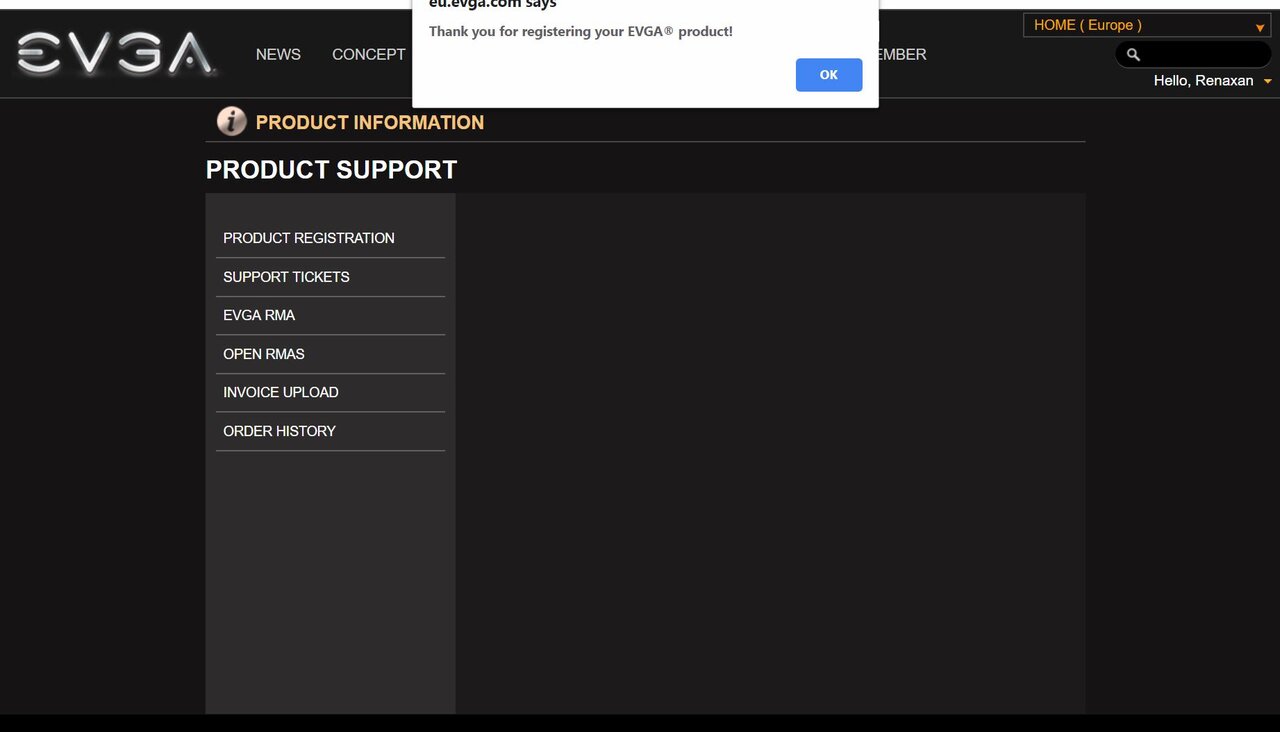The height and width of the screenshot is (732, 1280).
Task: Expand the Hello, Renaxan account menu
Action: pos(1213,81)
